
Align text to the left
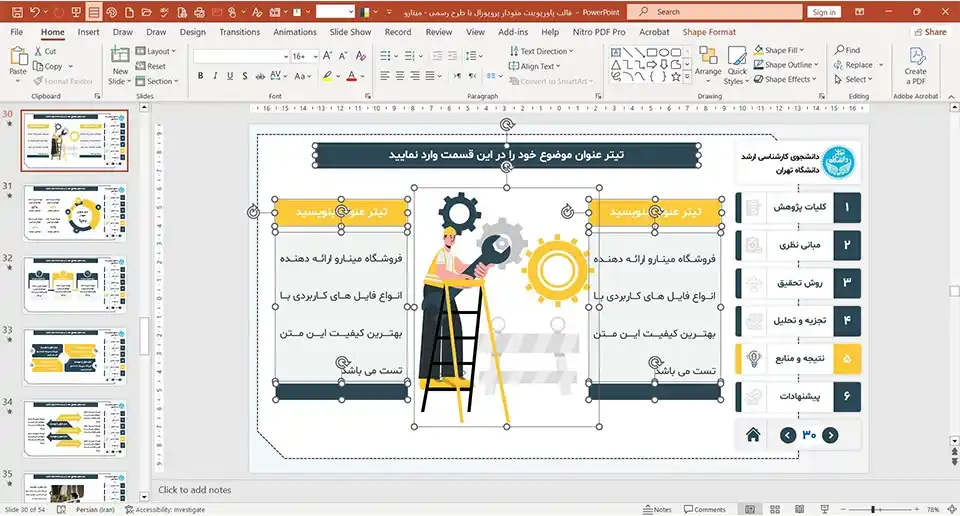coord(384,76)
